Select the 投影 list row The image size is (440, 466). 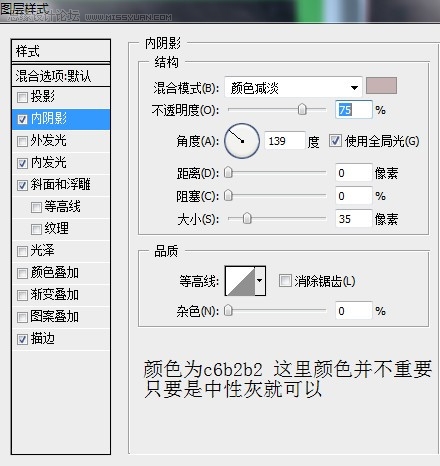61,97
